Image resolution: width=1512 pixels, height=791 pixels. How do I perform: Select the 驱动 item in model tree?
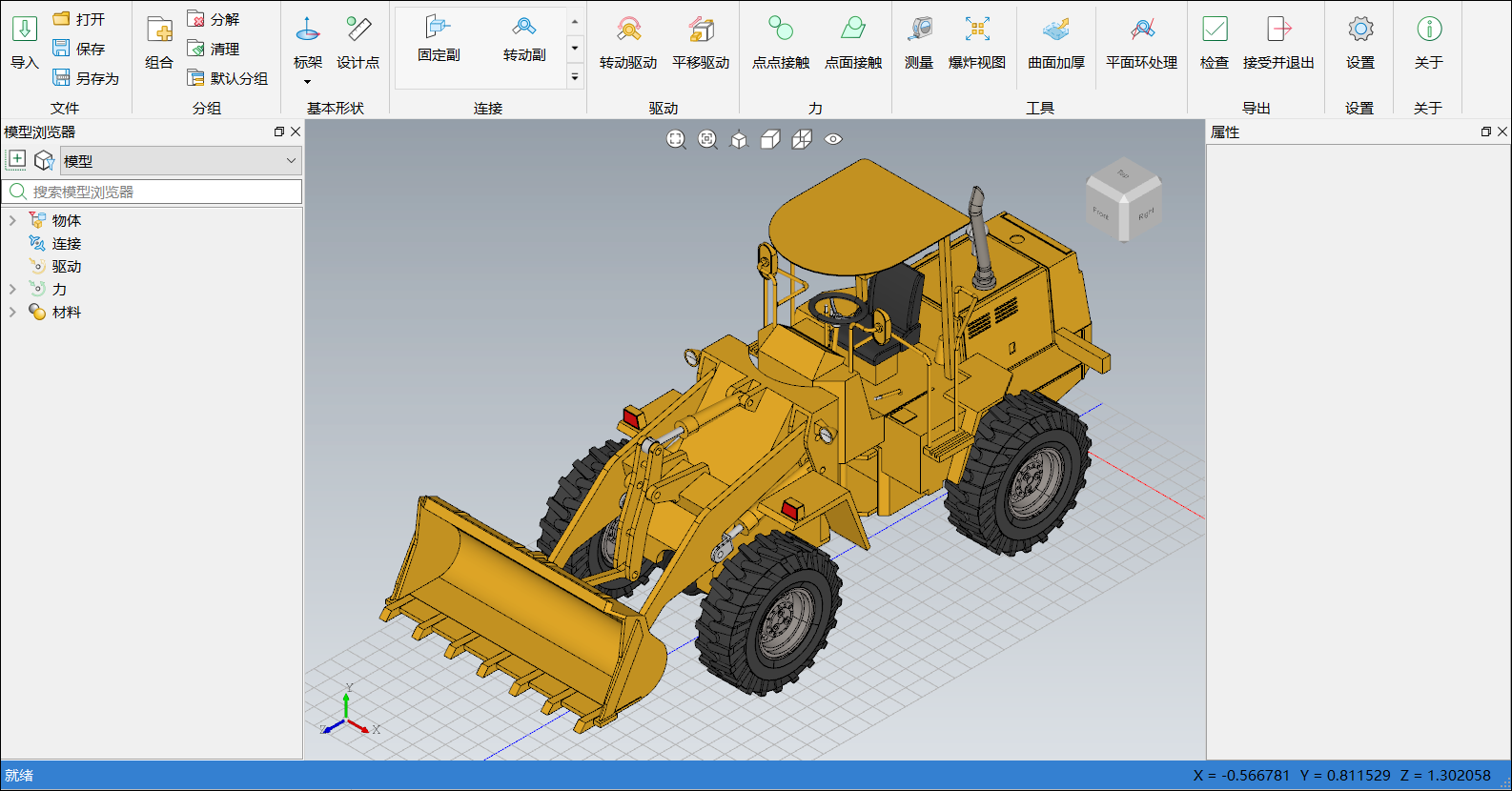[x=67, y=267]
